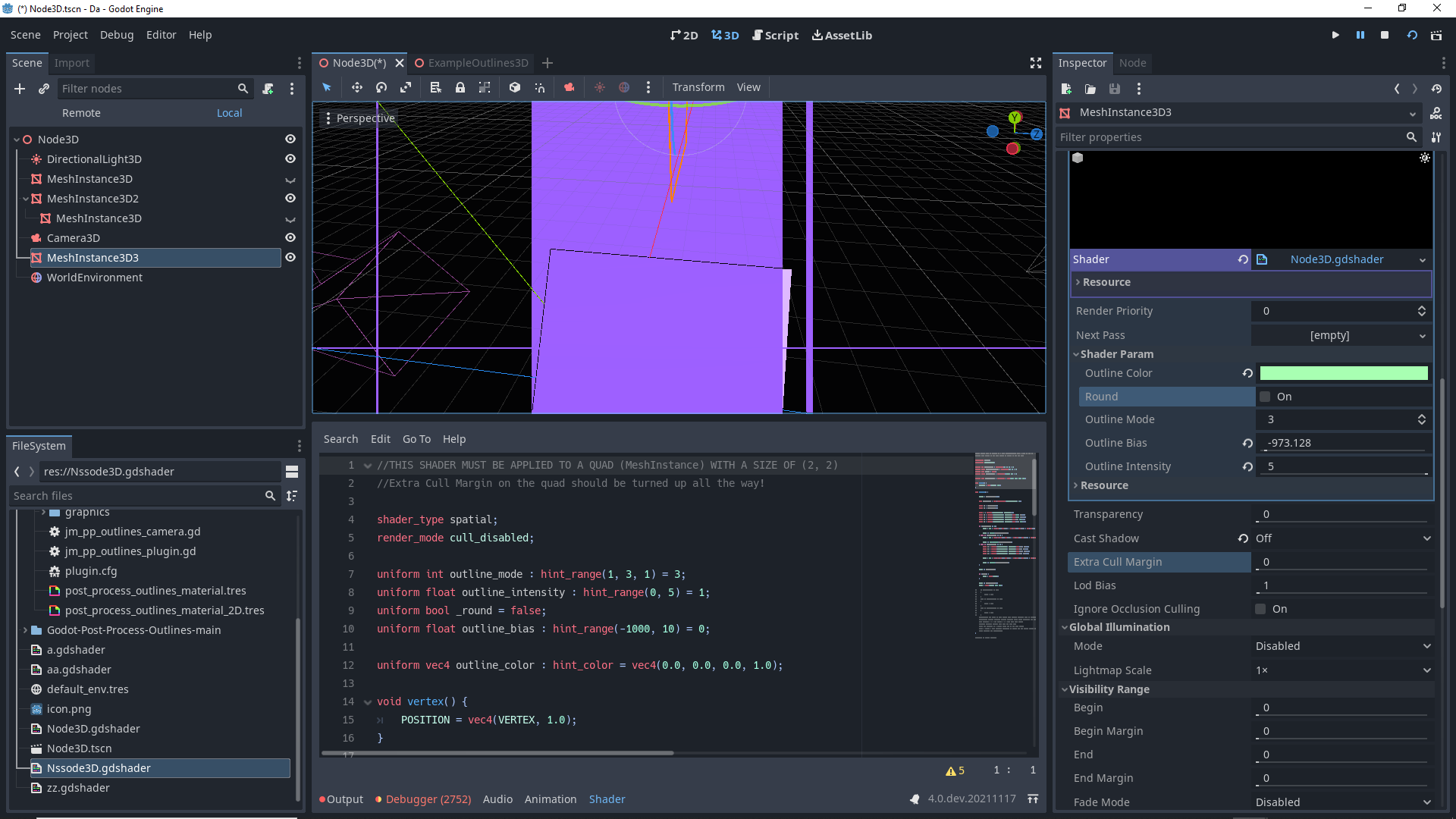Open the Shader bottom panel
Screen dimensions: 1456x819
607,799
